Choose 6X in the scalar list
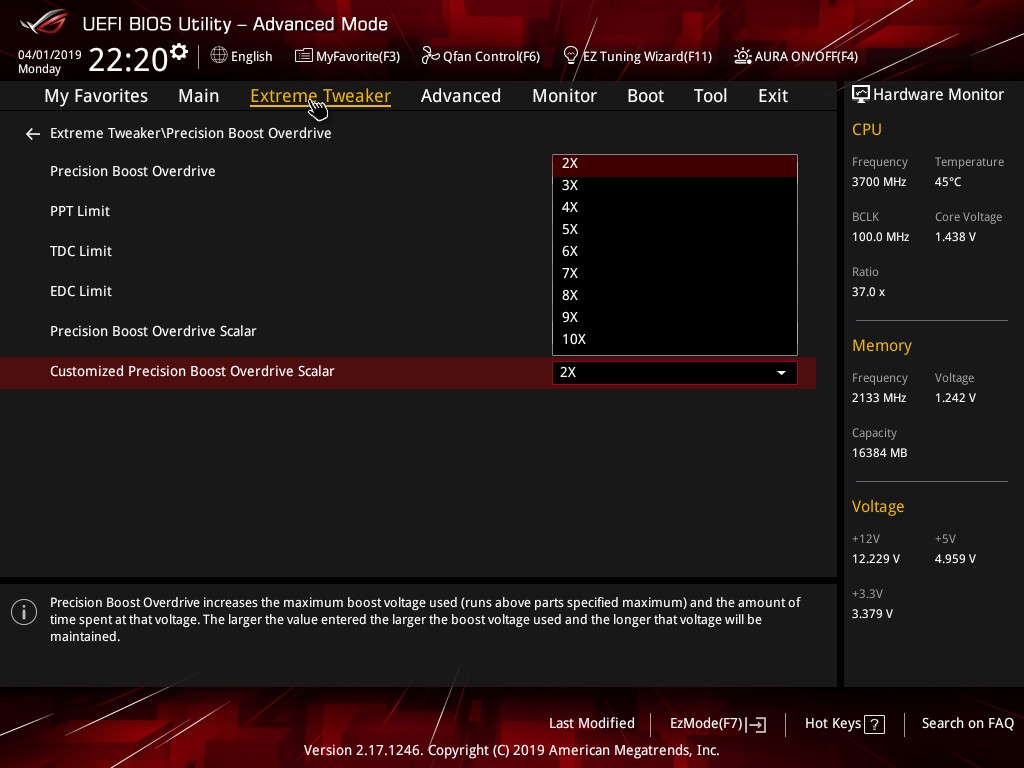1024x768 pixels. coord(675,251)
